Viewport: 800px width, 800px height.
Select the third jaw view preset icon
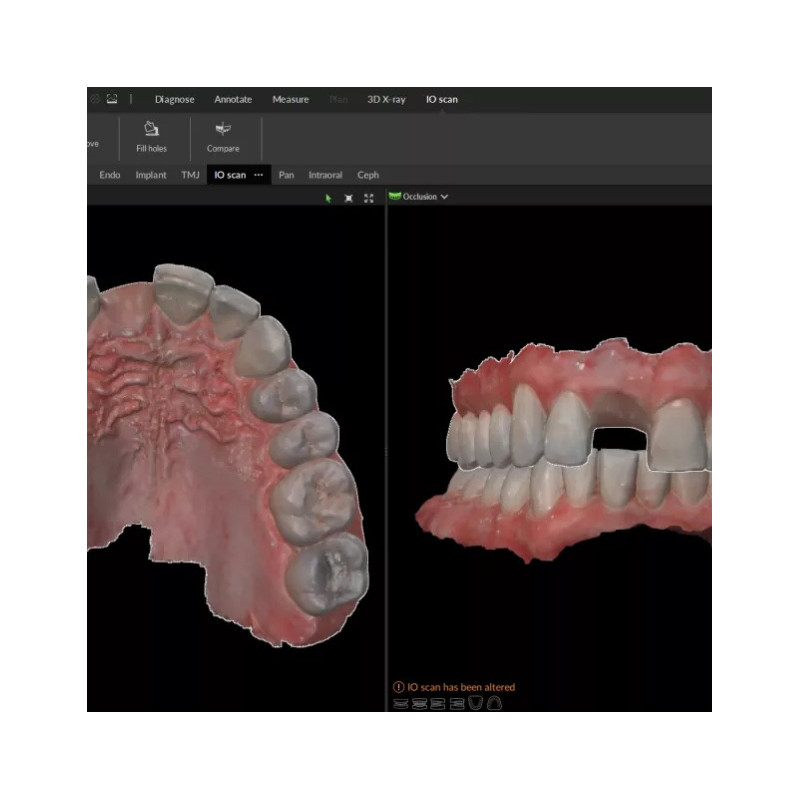(438, 703)
